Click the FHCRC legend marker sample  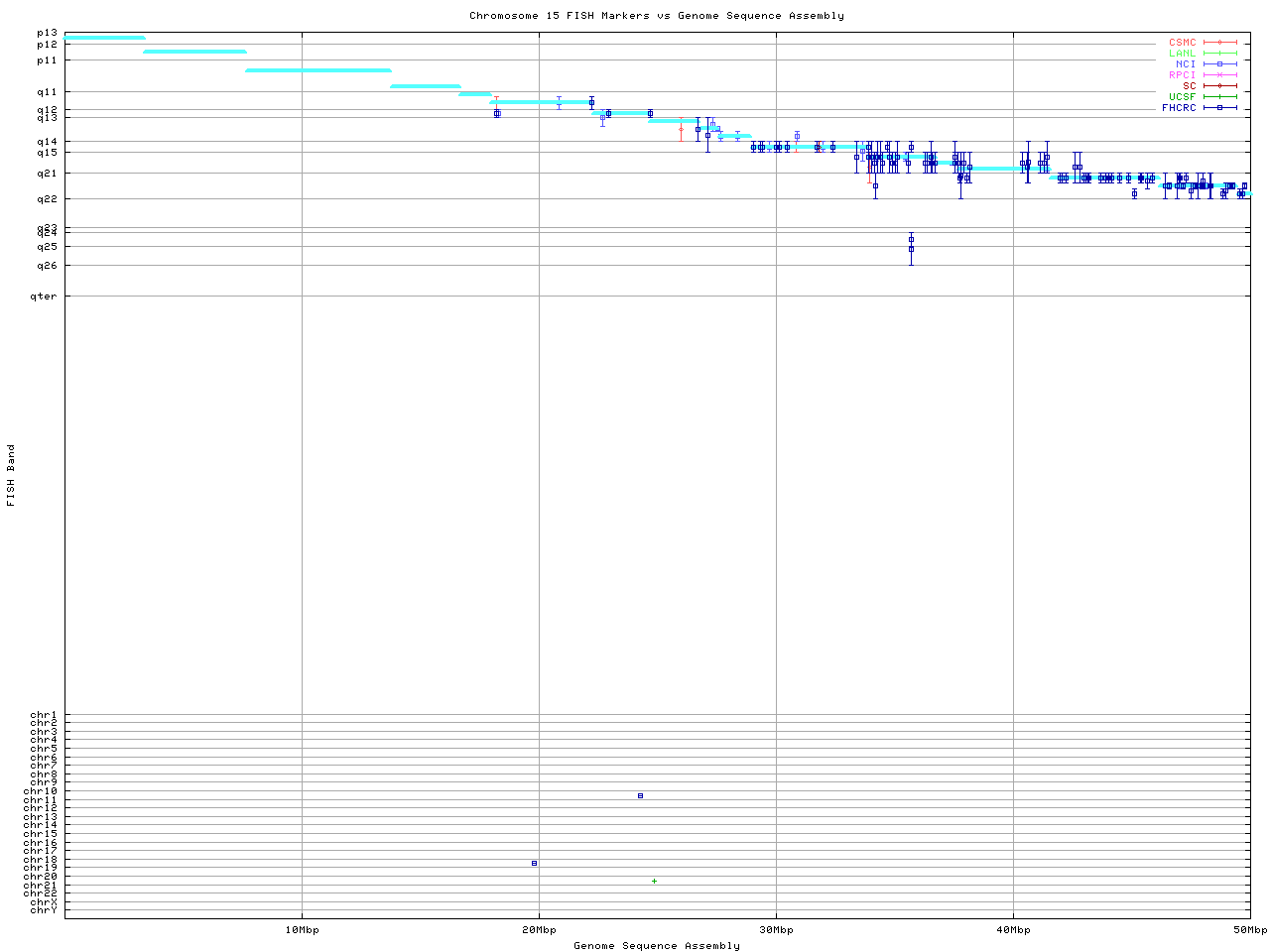[1219, 108]
